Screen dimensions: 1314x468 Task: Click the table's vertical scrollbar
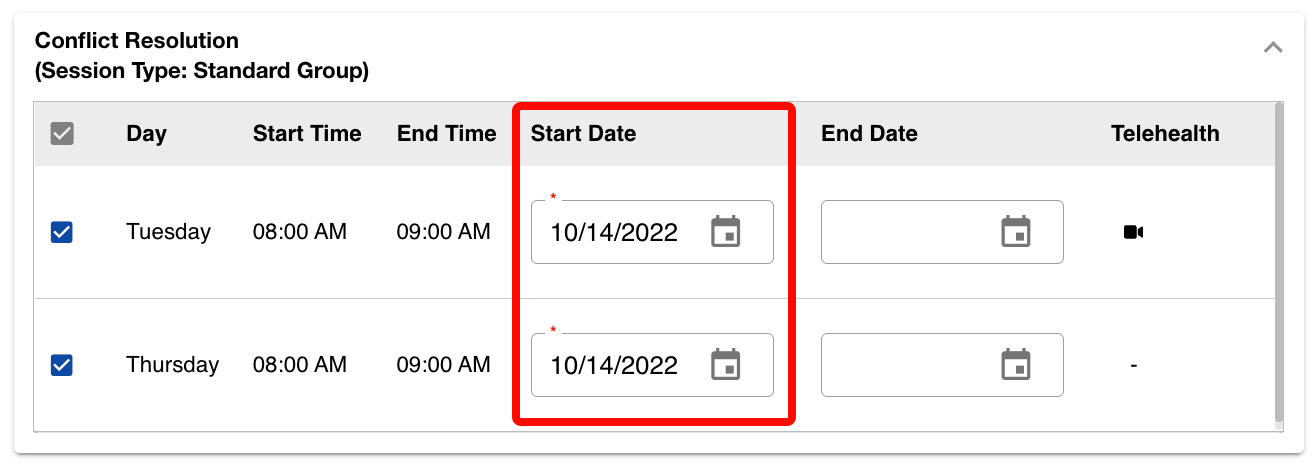(1277, 262)
